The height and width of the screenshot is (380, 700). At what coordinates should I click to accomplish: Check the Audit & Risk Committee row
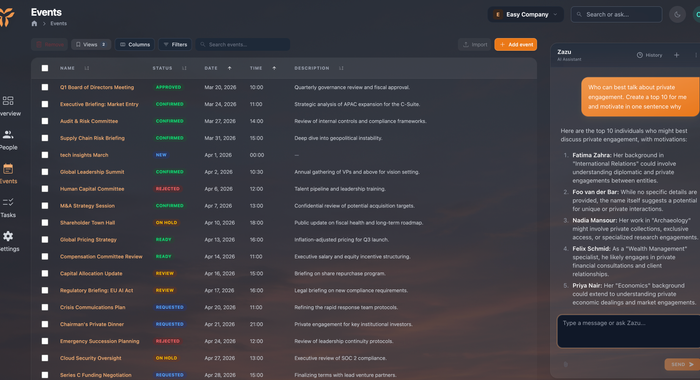pos(45,121)
